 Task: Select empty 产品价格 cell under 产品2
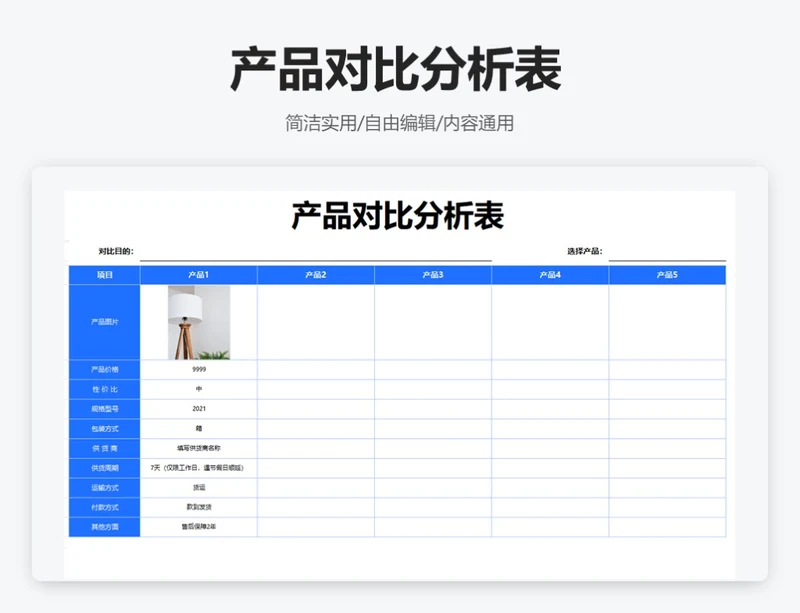click(316, 370)
